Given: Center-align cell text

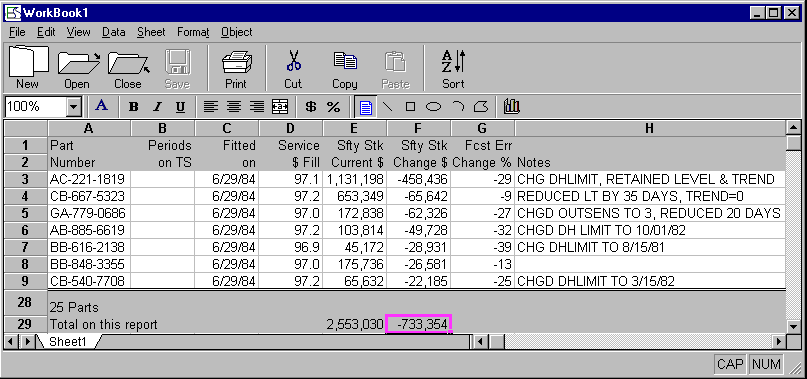Looking at the screenshot, I should click(234, 107).
